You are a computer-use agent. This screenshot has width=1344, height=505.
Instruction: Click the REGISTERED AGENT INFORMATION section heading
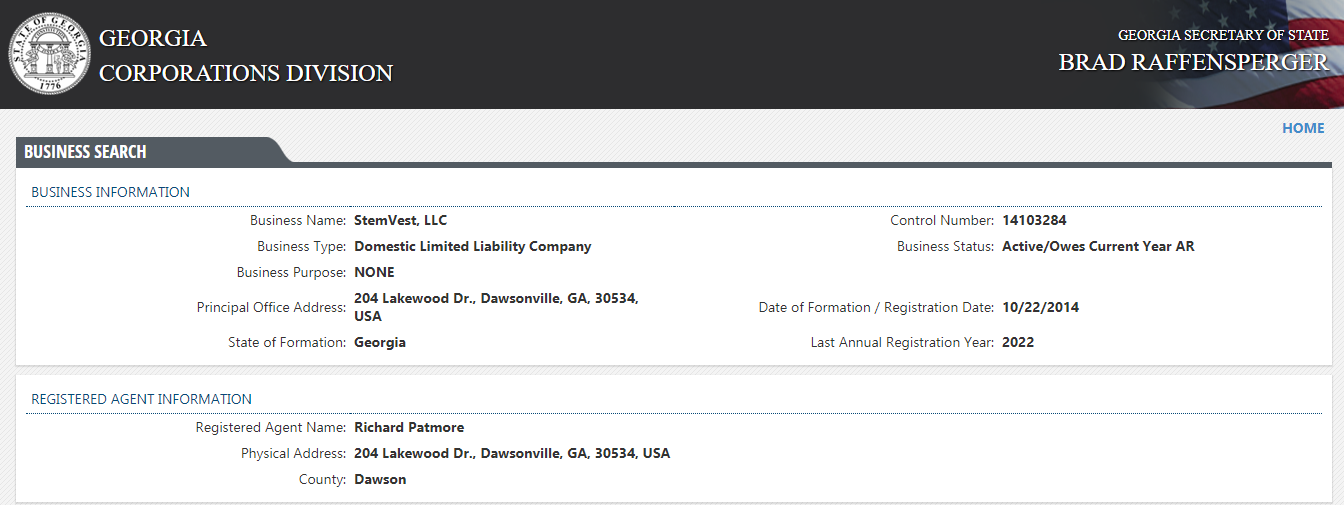(x=141, y=399)
